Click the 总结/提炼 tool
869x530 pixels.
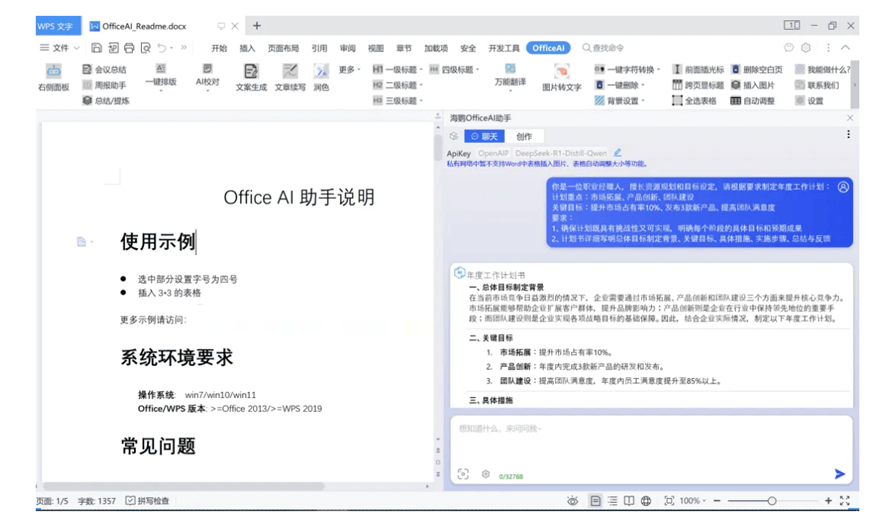coord(106,100)
